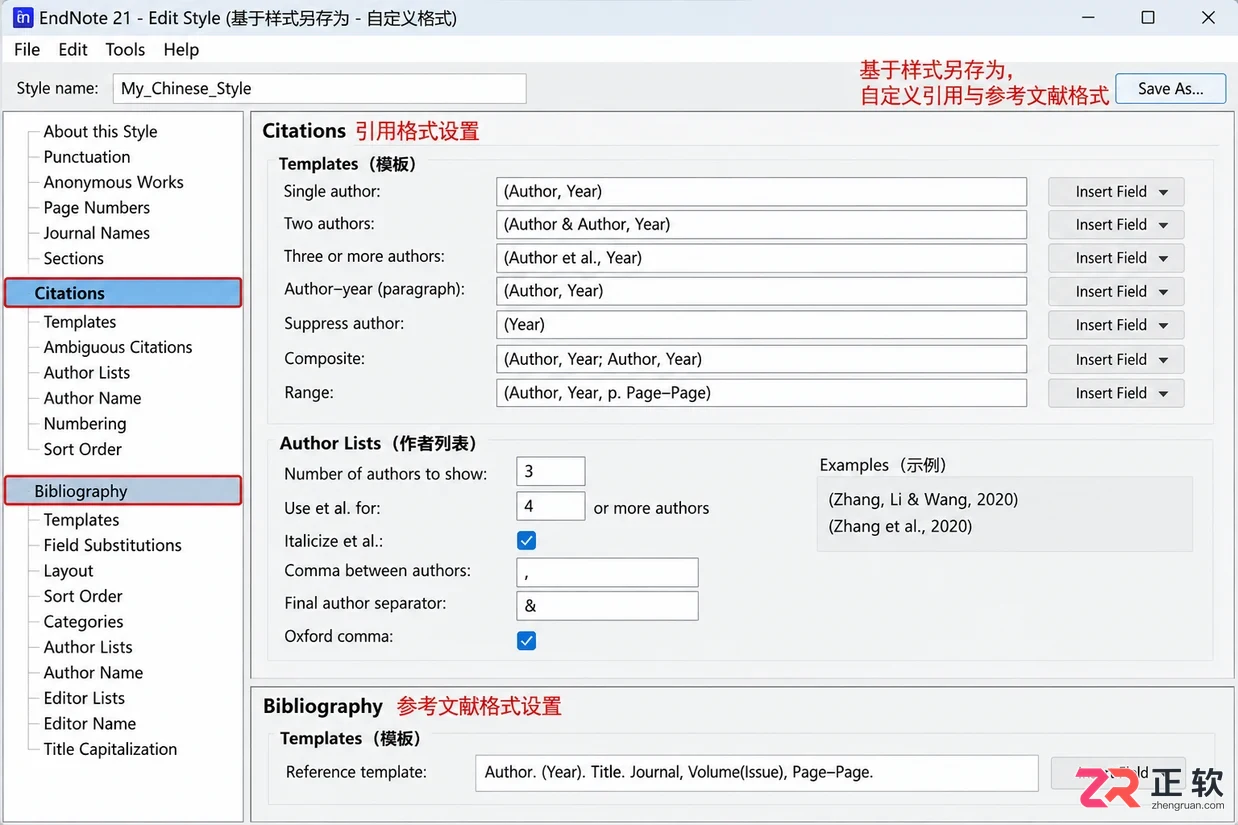Click Number of authors to show field

551,472
